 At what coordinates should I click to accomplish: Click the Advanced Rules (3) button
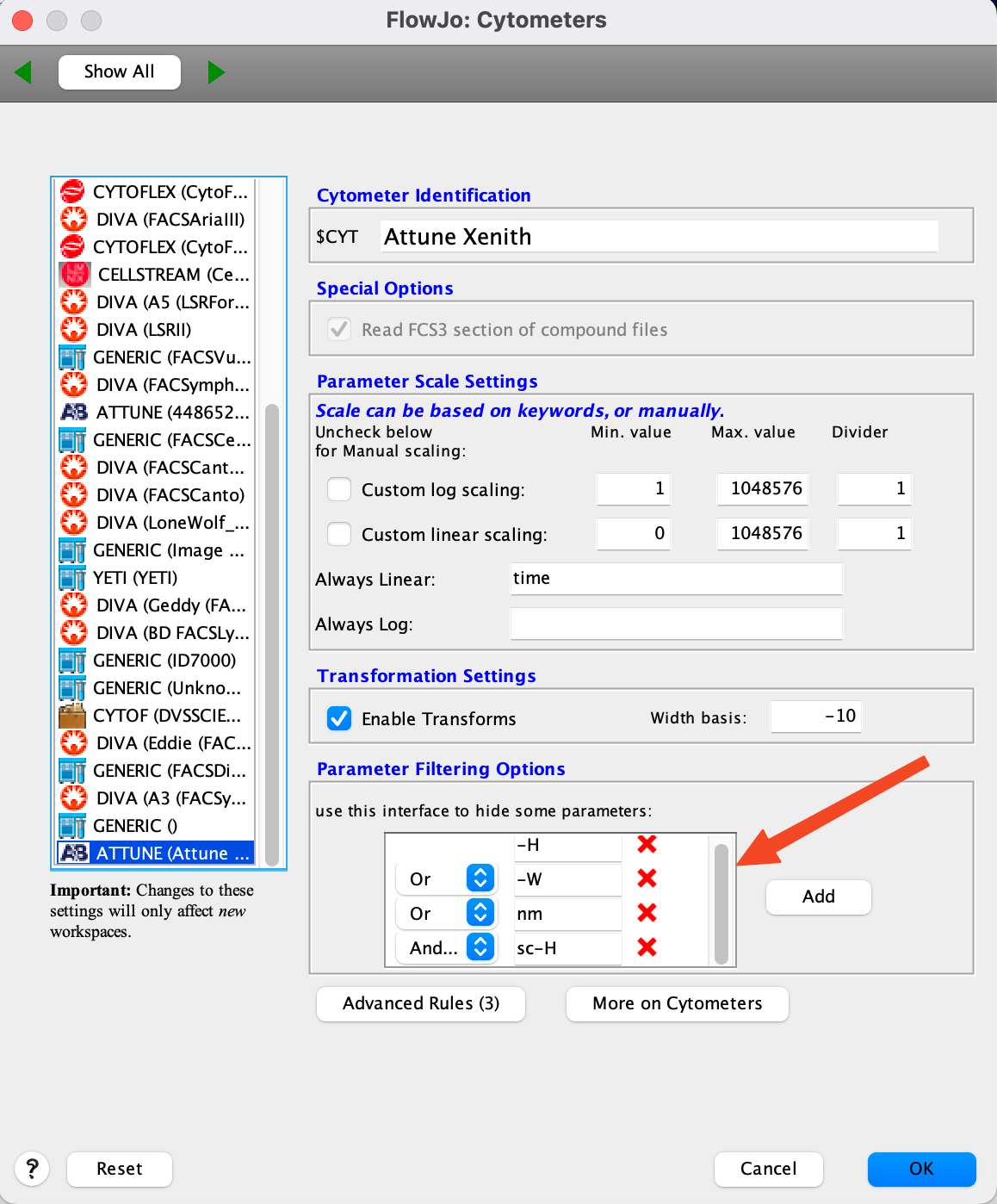point(420,1003)
